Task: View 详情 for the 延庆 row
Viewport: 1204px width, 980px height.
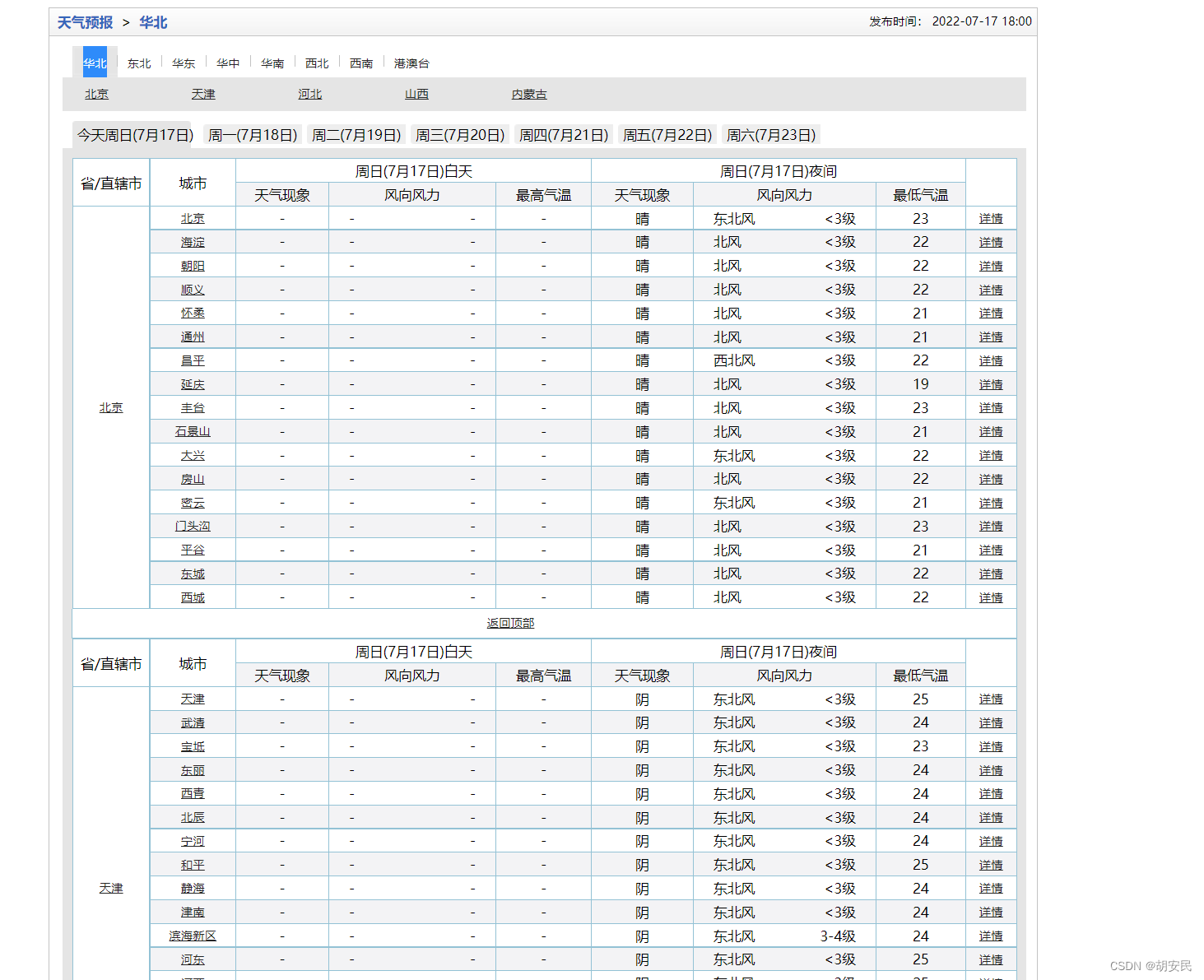Action: [x=991, y=385]
